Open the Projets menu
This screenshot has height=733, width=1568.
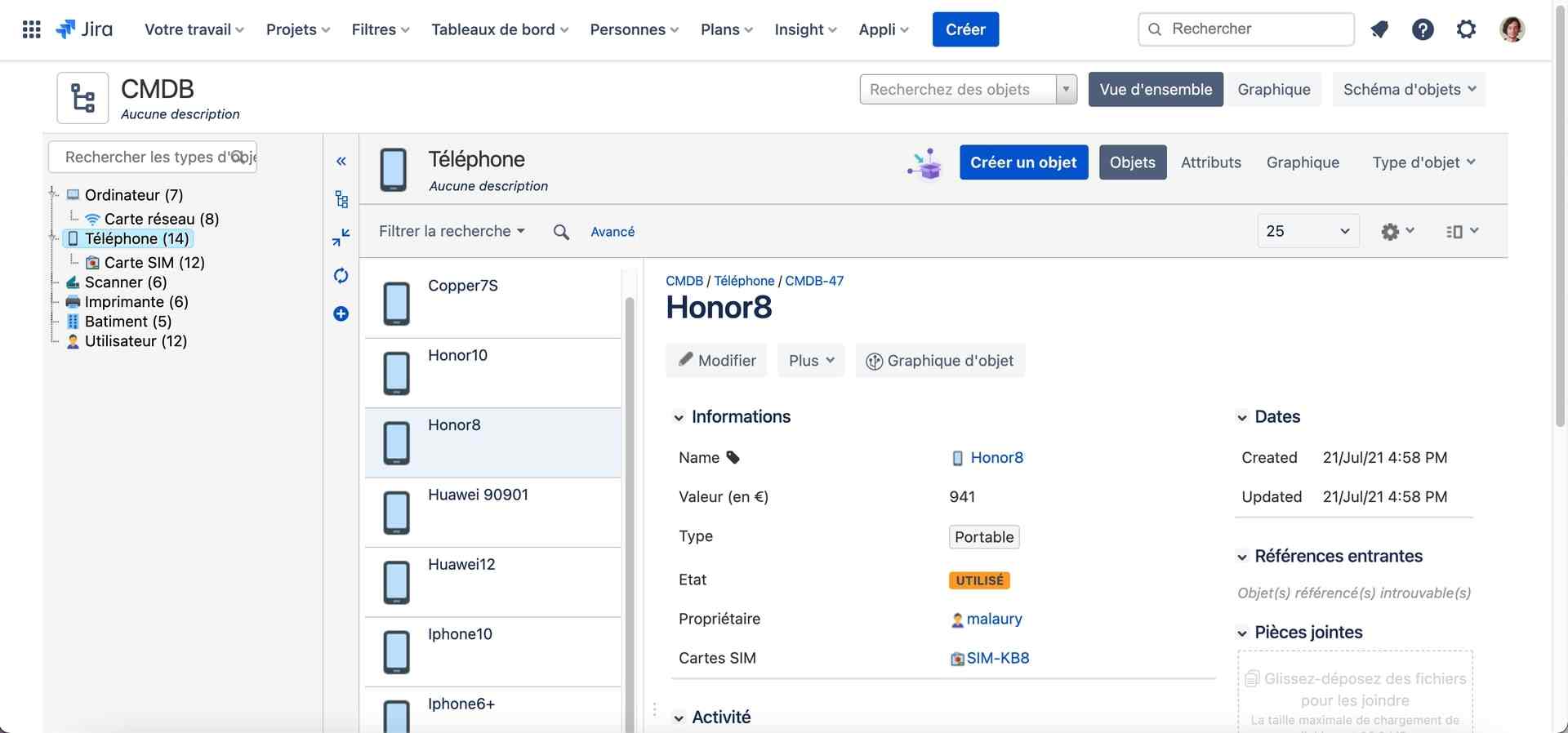point(298,29)
